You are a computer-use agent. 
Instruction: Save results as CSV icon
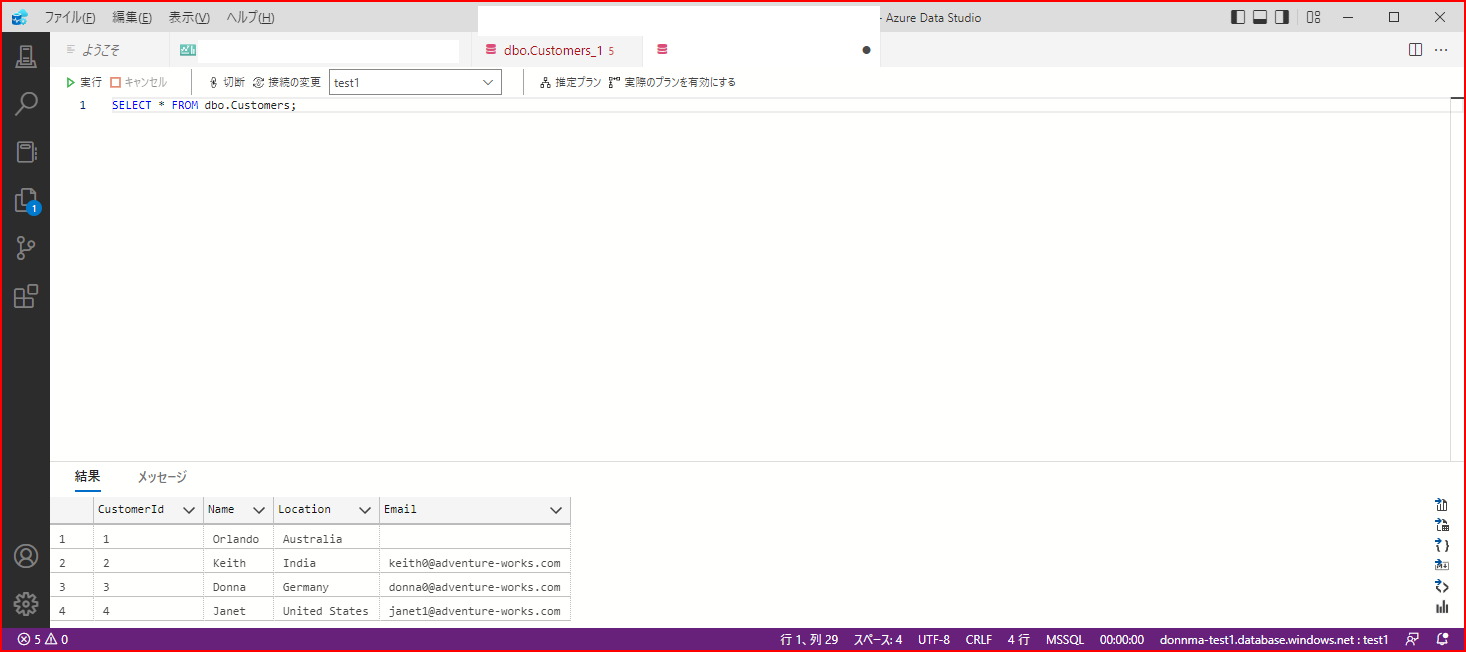click(x=1442, y=504)
